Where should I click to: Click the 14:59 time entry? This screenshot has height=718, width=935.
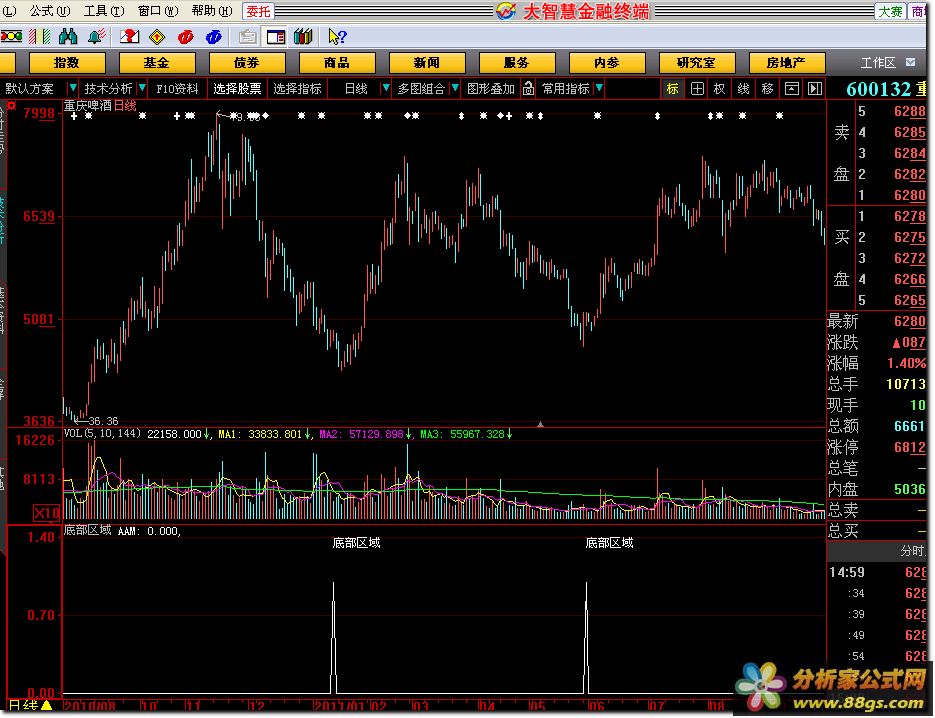tap(847, 573)
